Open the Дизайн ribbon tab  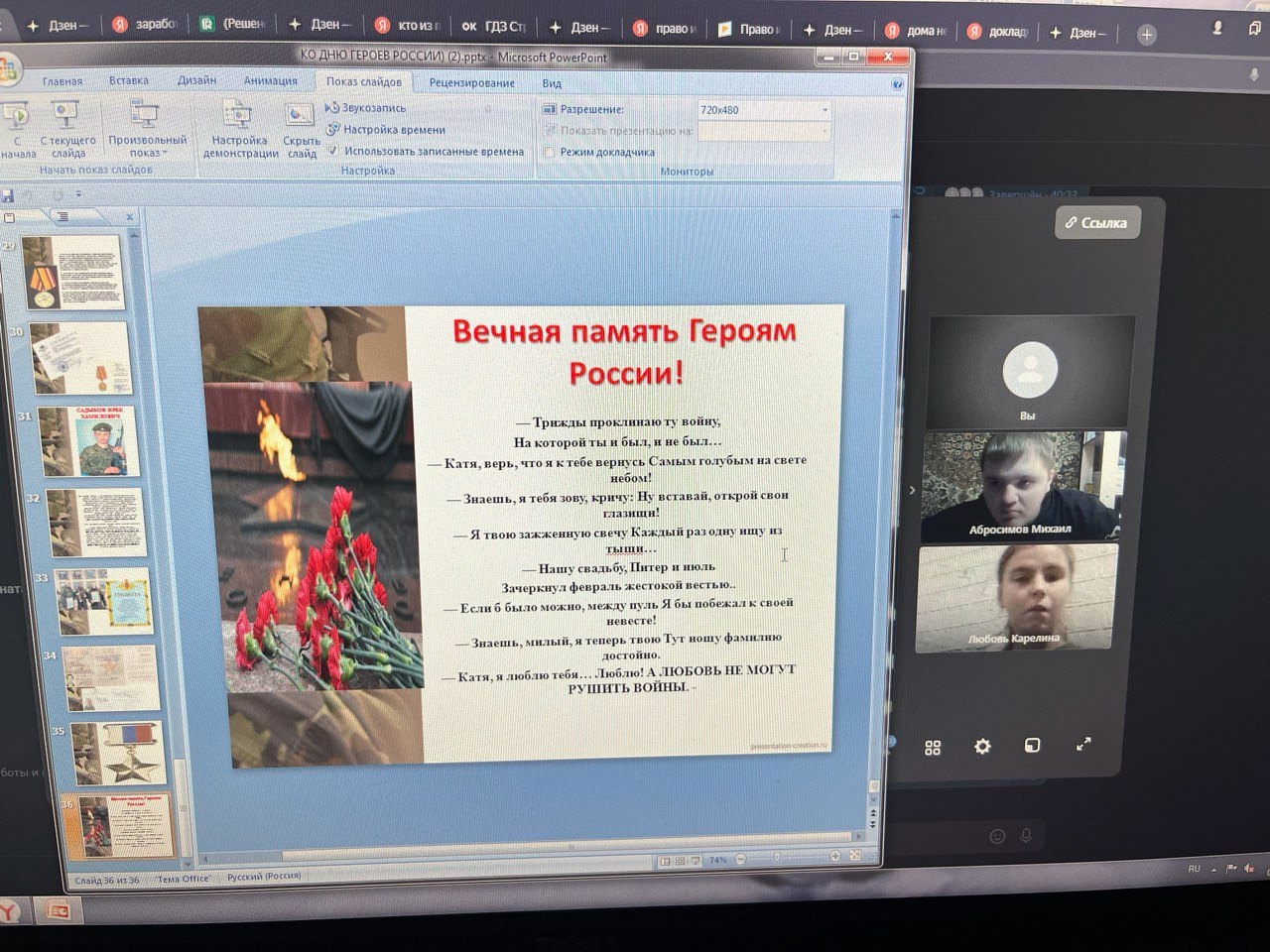[x=196, y=80]
